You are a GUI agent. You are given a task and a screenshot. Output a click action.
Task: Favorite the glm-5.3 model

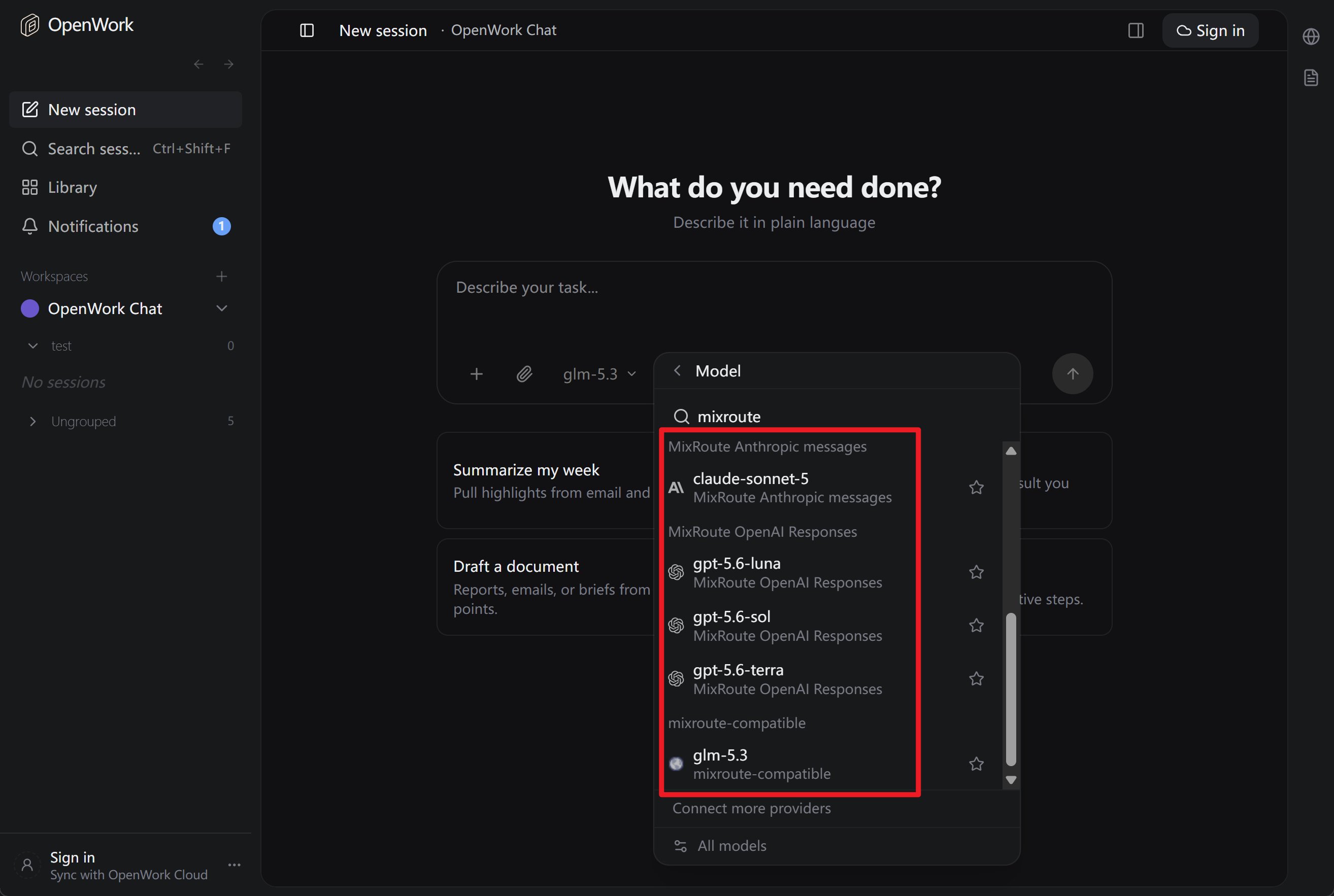[x=976, y=764]
